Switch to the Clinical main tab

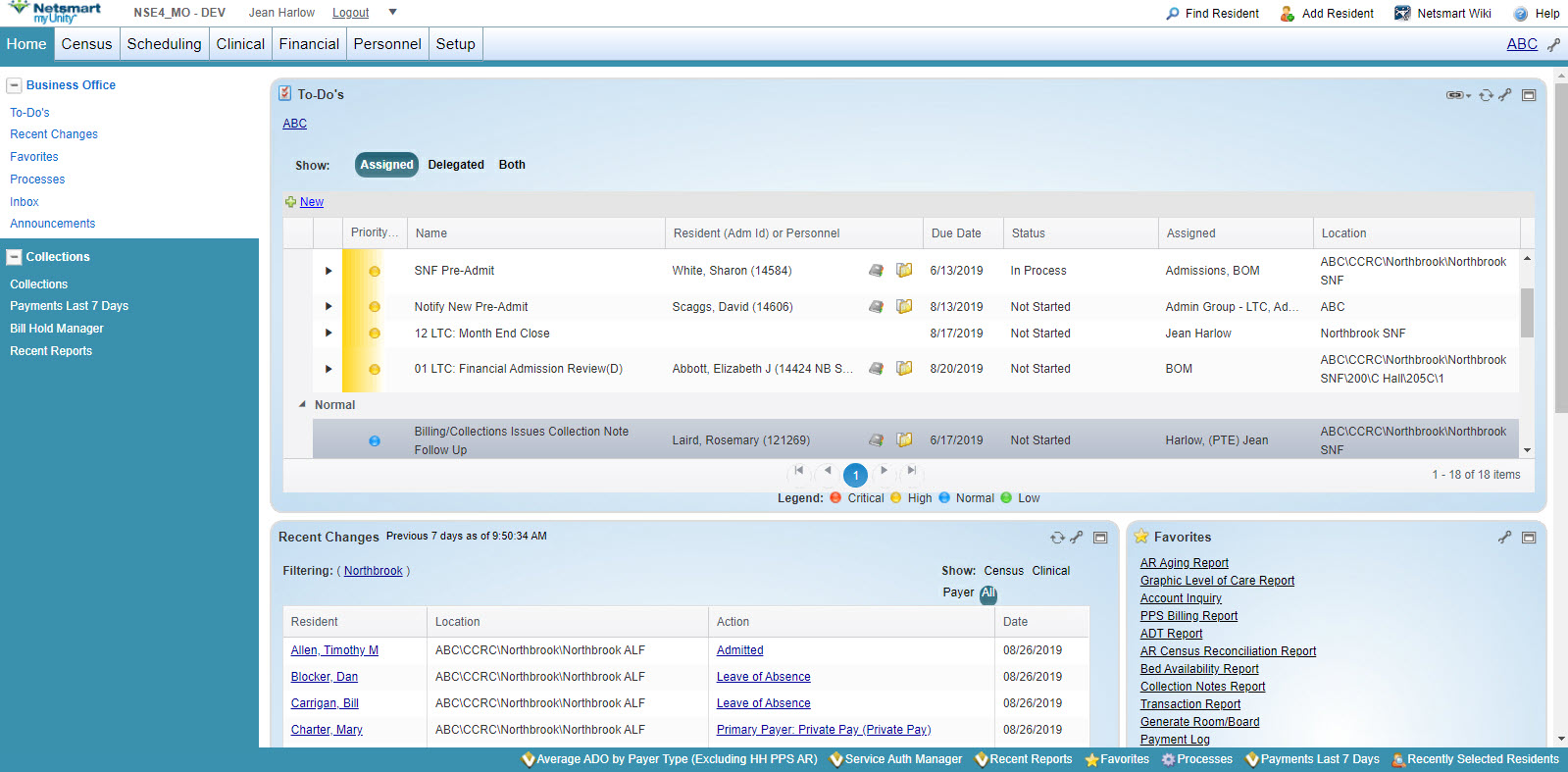tap(240, 44)
